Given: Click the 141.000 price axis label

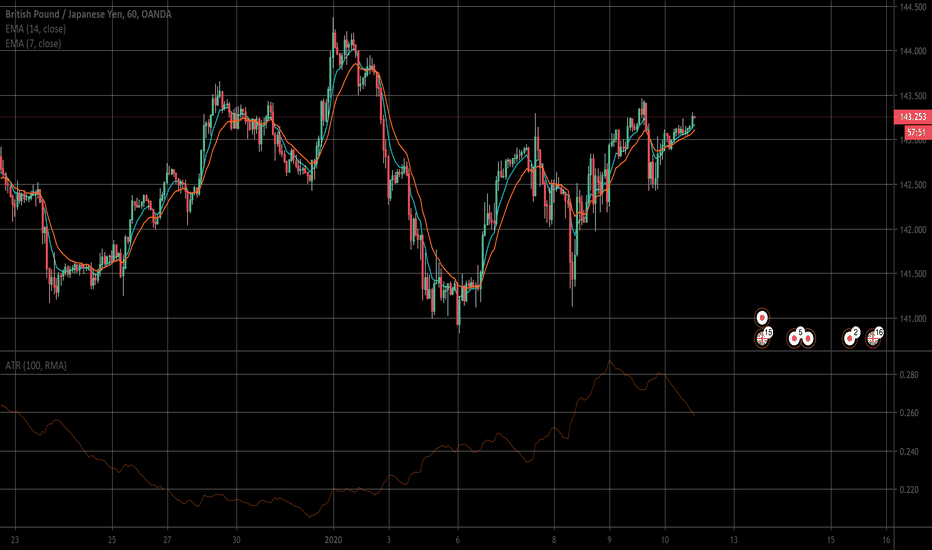Looking at the screenshot, I should [x=908, y=319].
